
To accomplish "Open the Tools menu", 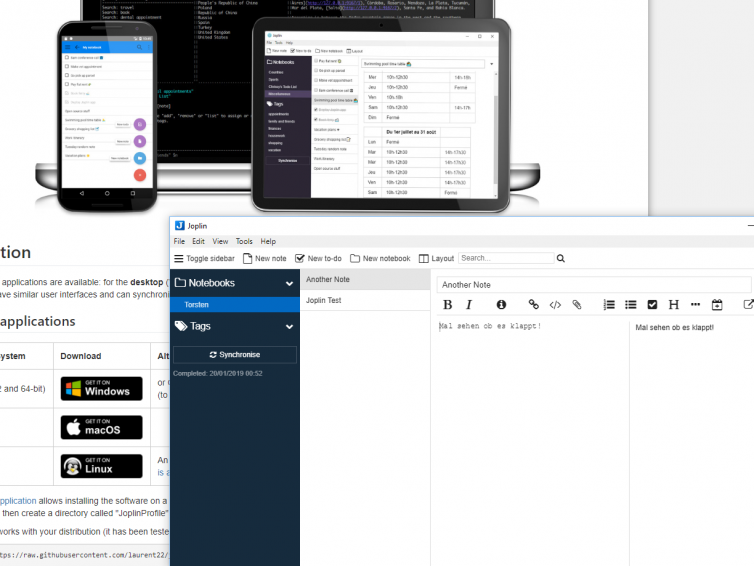I will [244, 241].
